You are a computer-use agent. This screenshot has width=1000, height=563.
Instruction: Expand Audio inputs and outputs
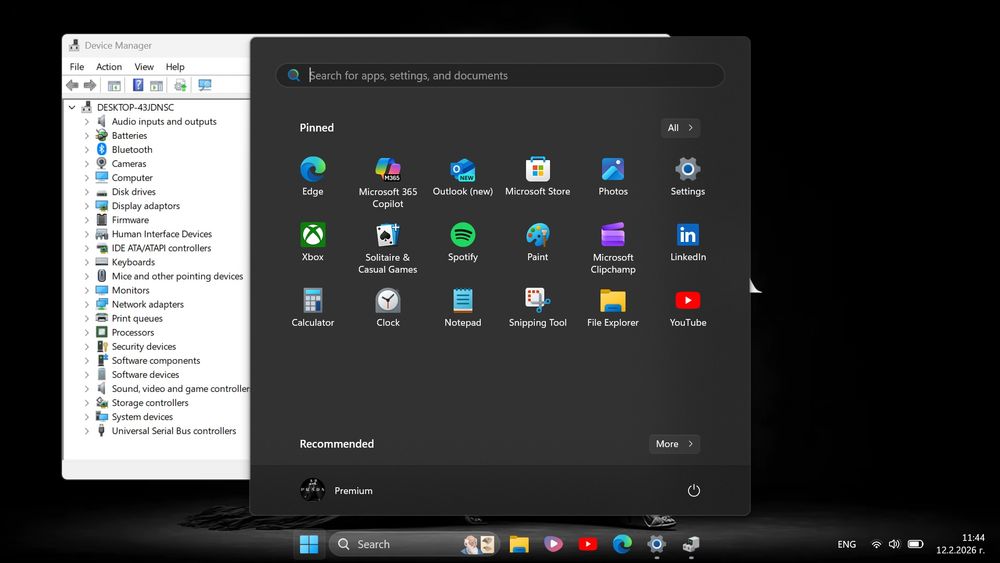point(87,121)
